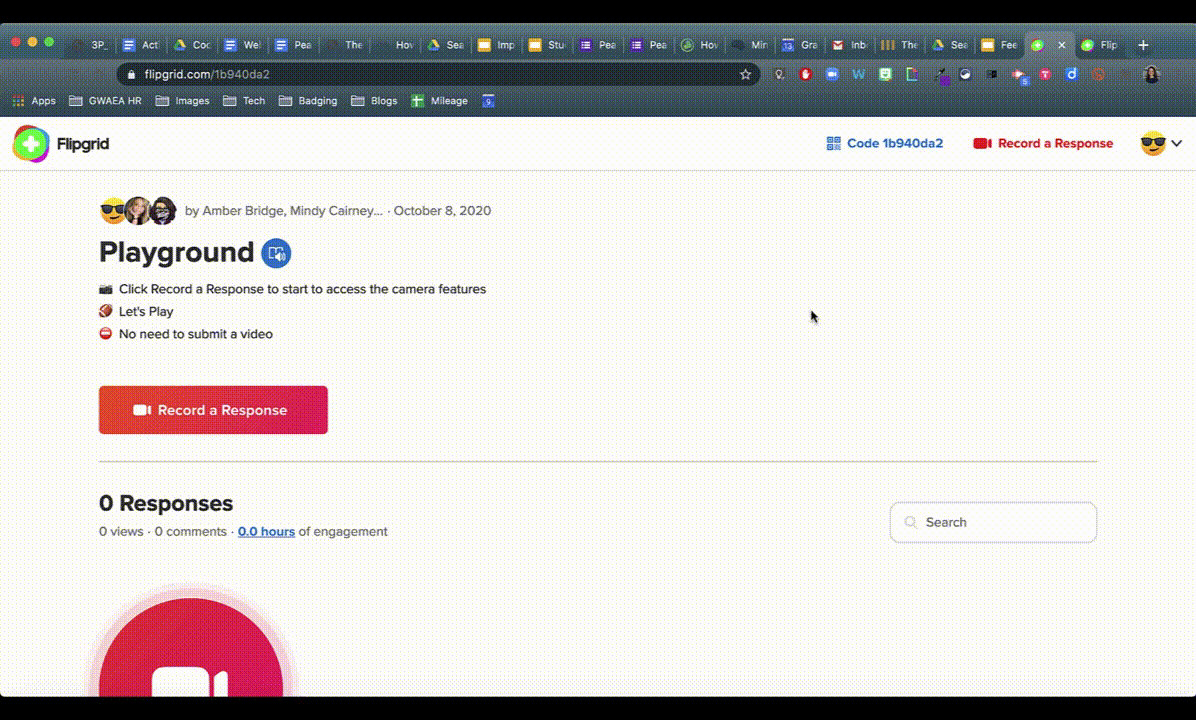This screenshot has width=1196, height=720.
Task: Open the Images bookmarks folder
Action: [x=182, y=101]
